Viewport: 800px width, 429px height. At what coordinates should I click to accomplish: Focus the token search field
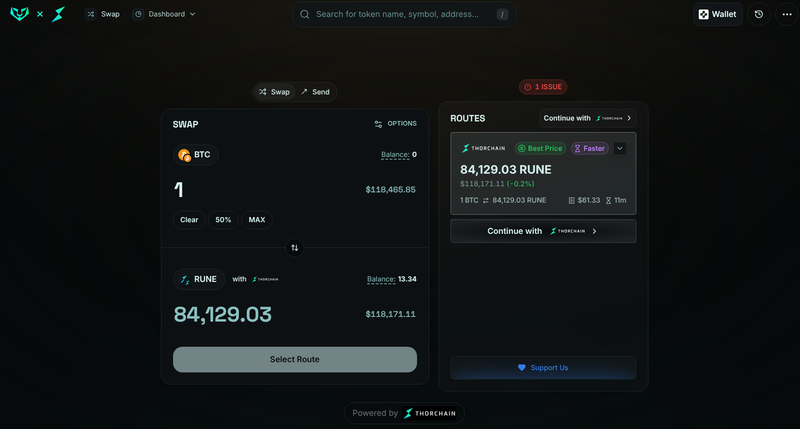[400, 14]
